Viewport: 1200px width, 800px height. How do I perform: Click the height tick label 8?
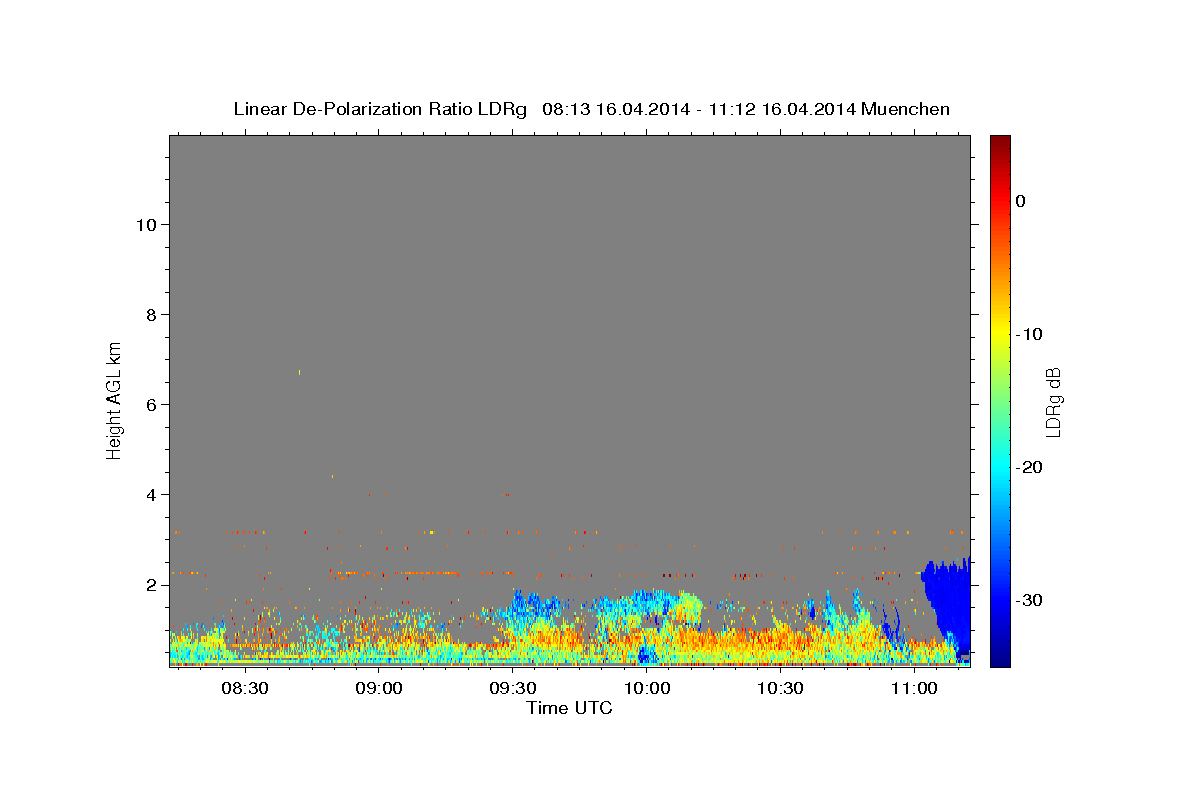tap(152, 315)
